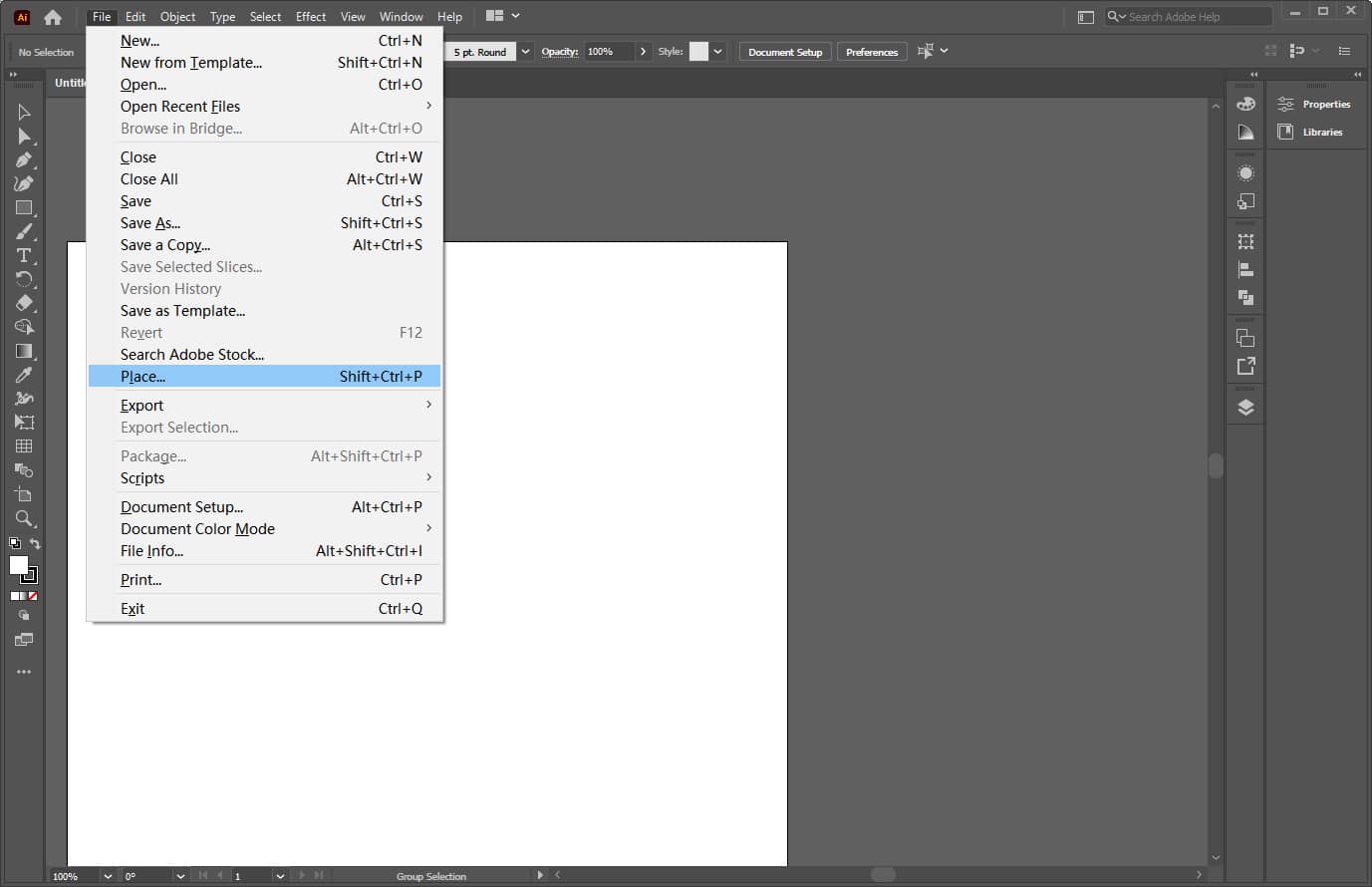
Task: Select the Type tool
Action: click(24, 255)
